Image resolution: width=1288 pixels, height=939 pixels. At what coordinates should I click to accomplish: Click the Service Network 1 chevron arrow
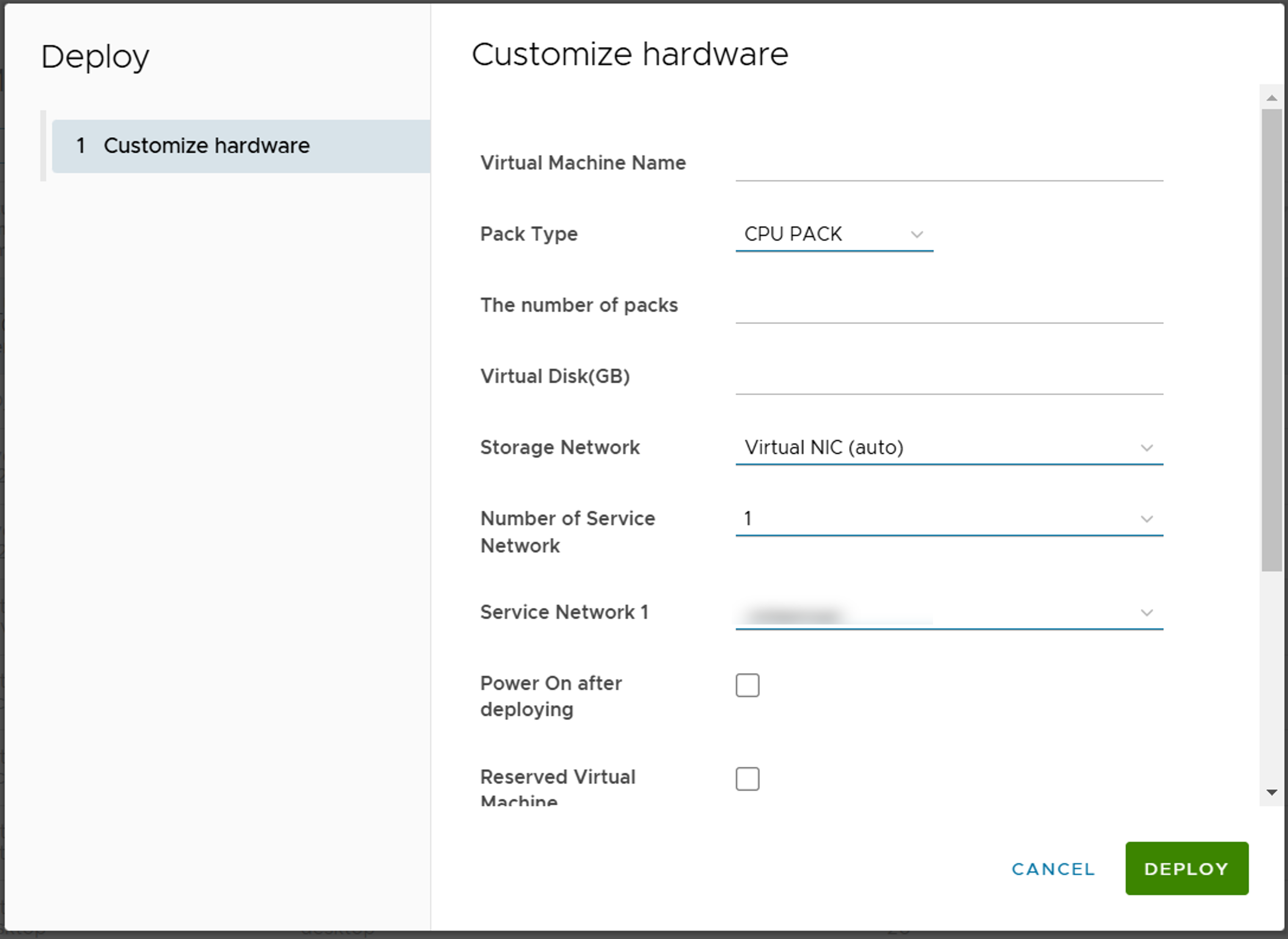point(1147,613)
